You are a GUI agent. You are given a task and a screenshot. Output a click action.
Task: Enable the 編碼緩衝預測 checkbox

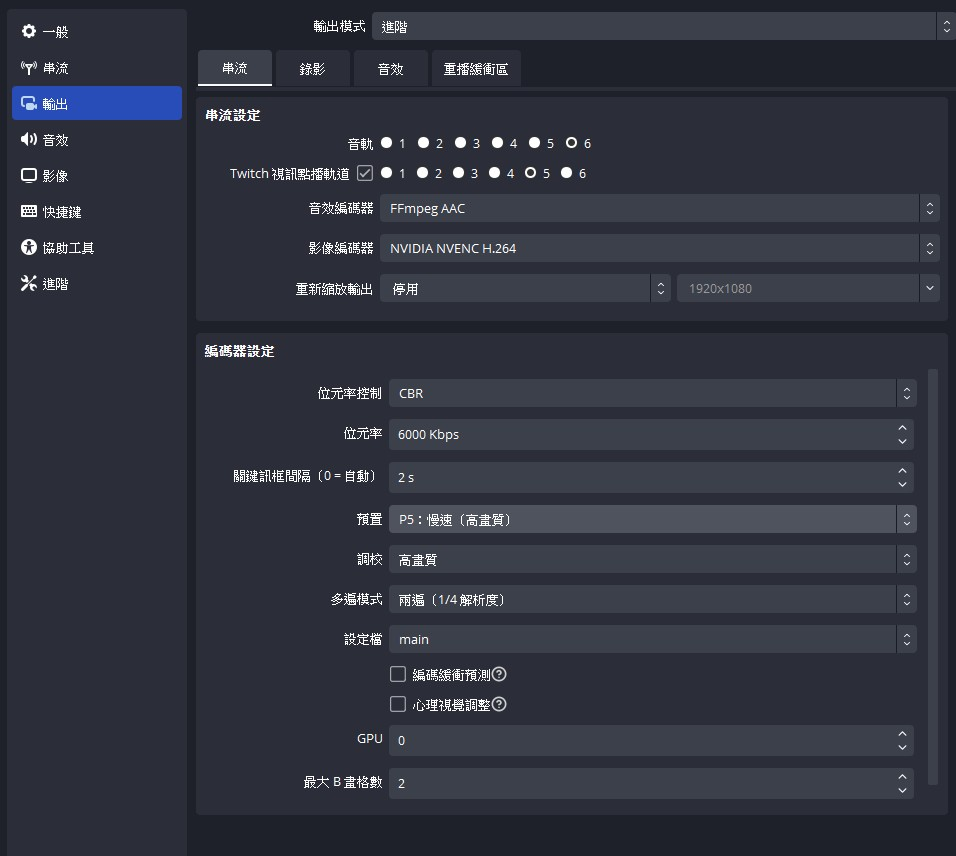(x=398, y=674)
